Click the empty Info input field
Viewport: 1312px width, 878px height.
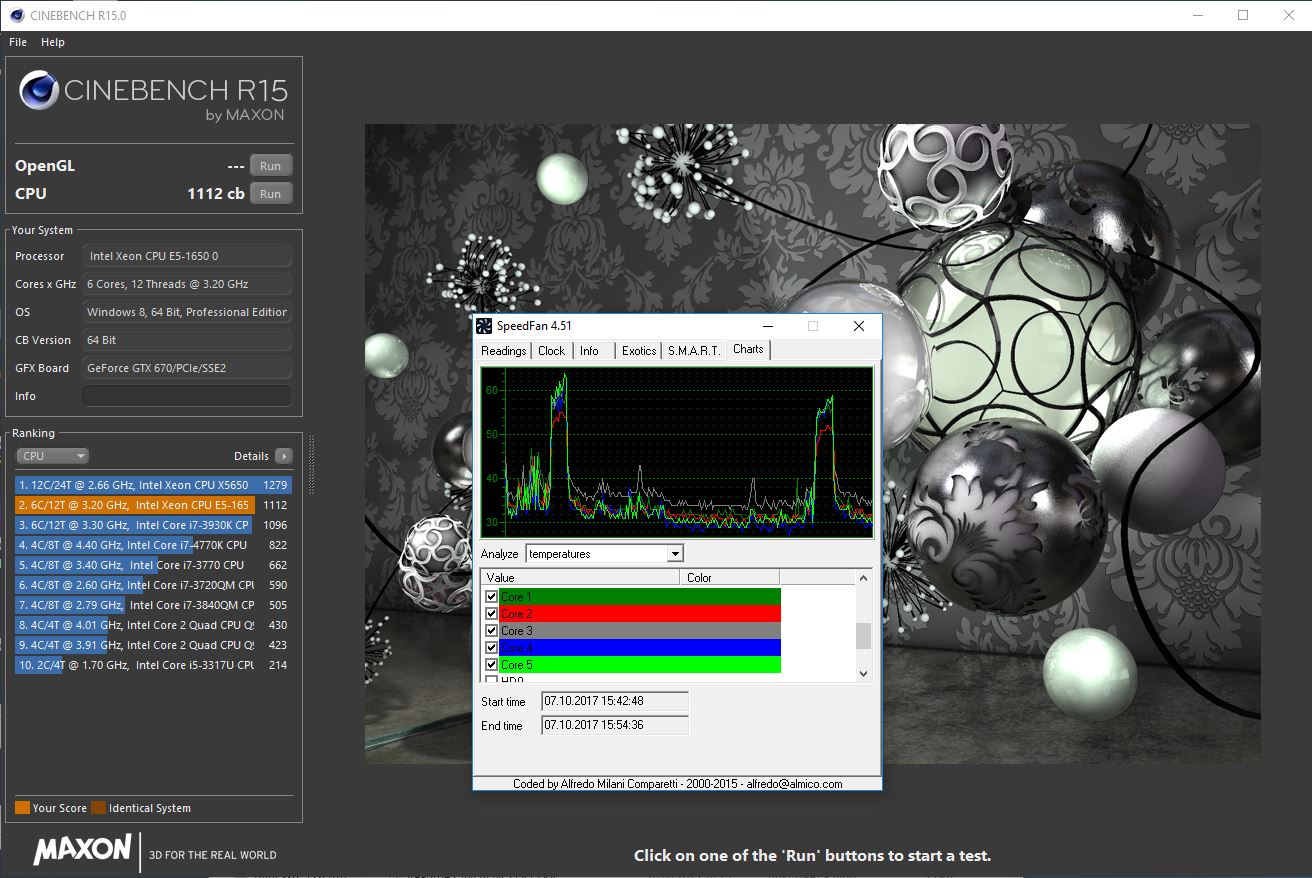(187, 396)
